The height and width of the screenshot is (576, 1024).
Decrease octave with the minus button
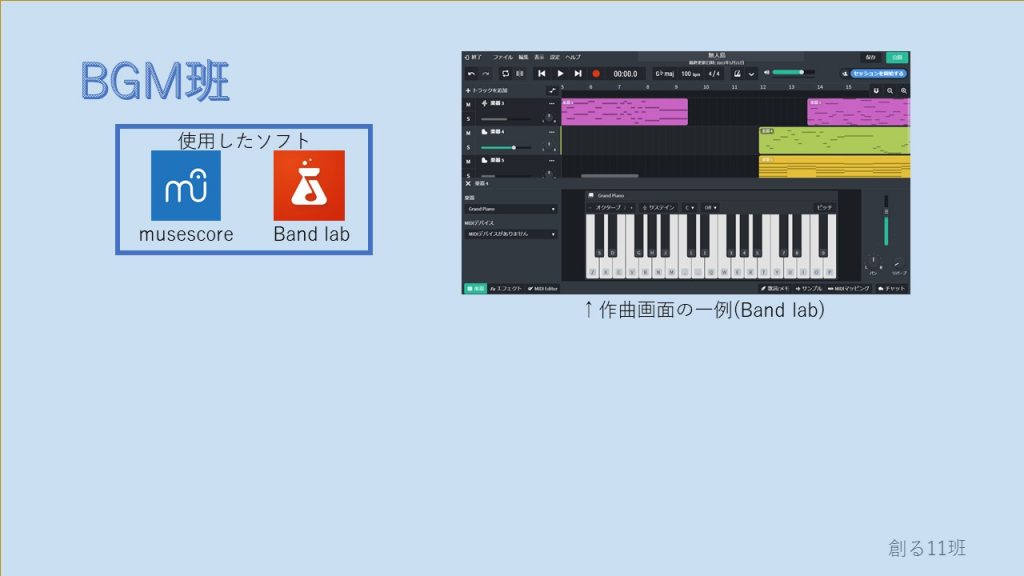590,208
